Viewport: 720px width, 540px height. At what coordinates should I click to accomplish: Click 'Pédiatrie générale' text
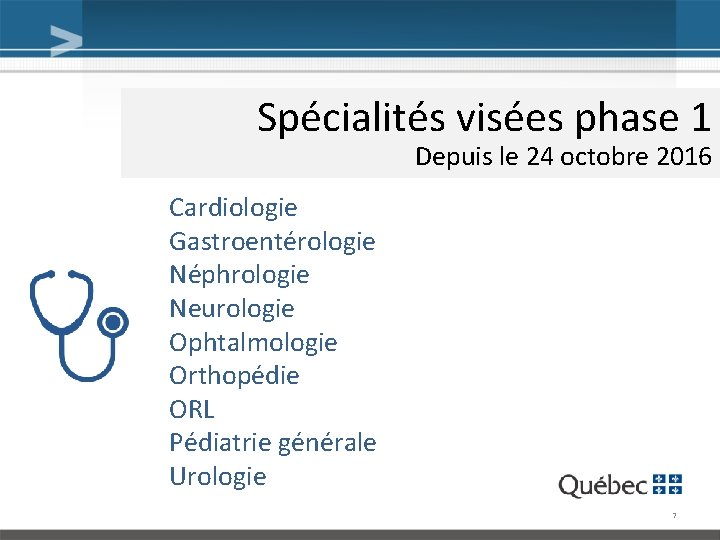click(273, 442)
